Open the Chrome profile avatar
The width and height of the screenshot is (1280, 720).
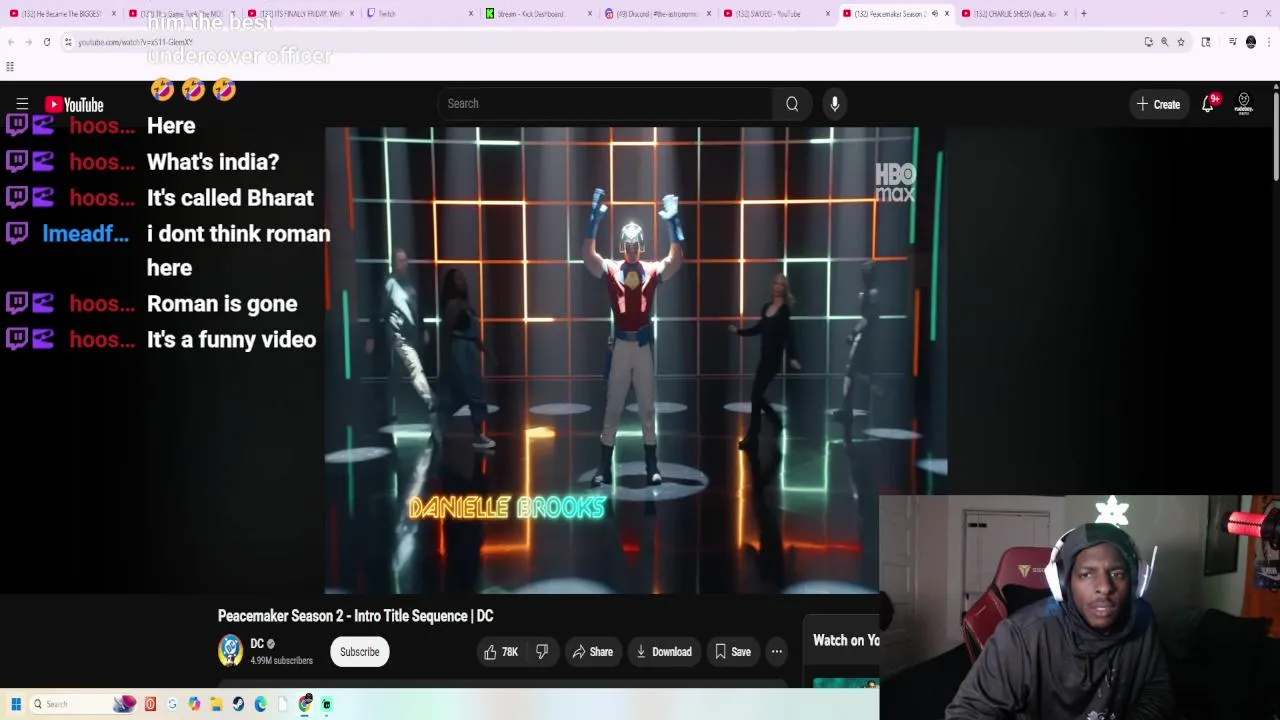1251,42
